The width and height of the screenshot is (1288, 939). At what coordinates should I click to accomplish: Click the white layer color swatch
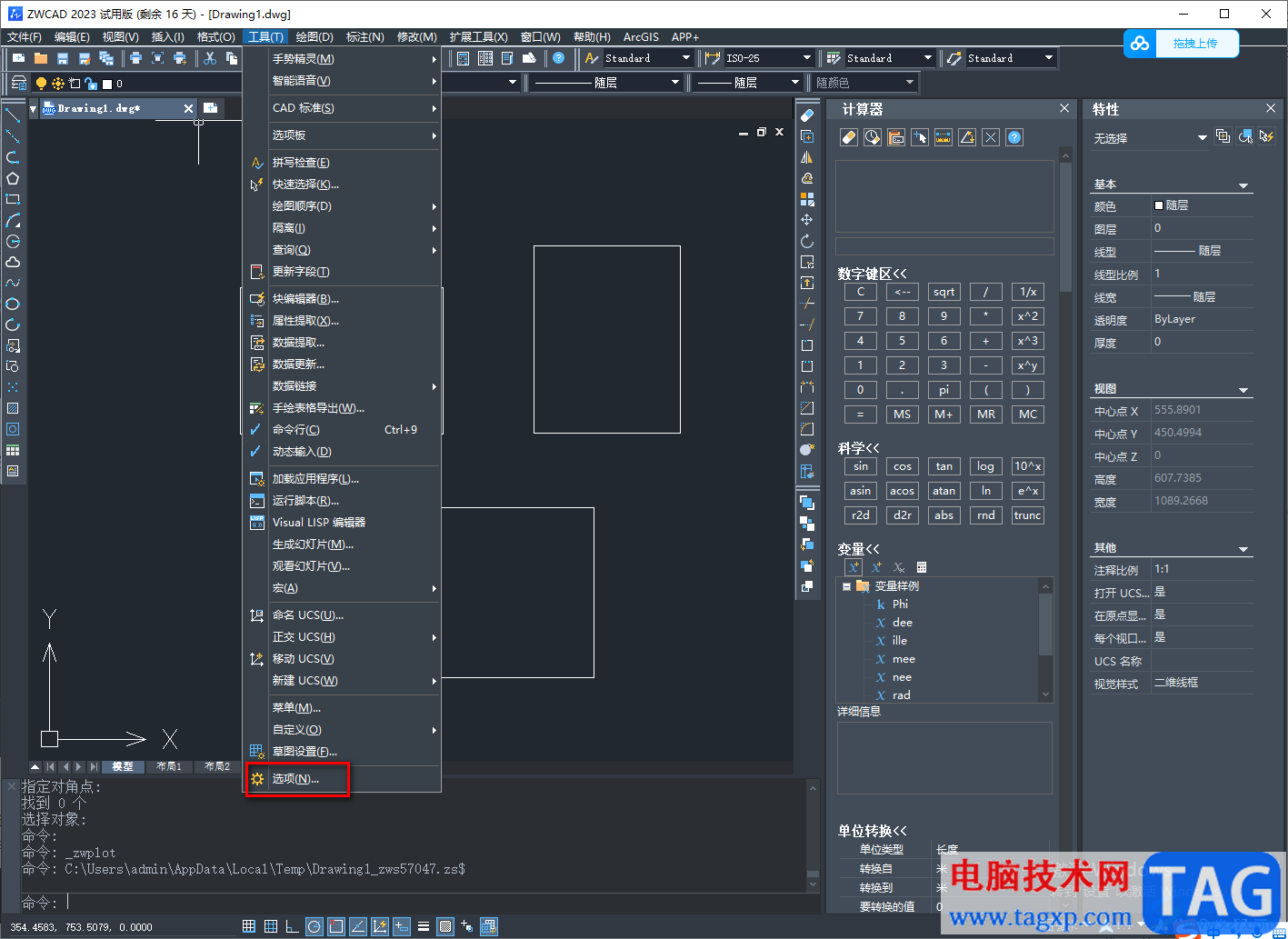click(106, 84)
